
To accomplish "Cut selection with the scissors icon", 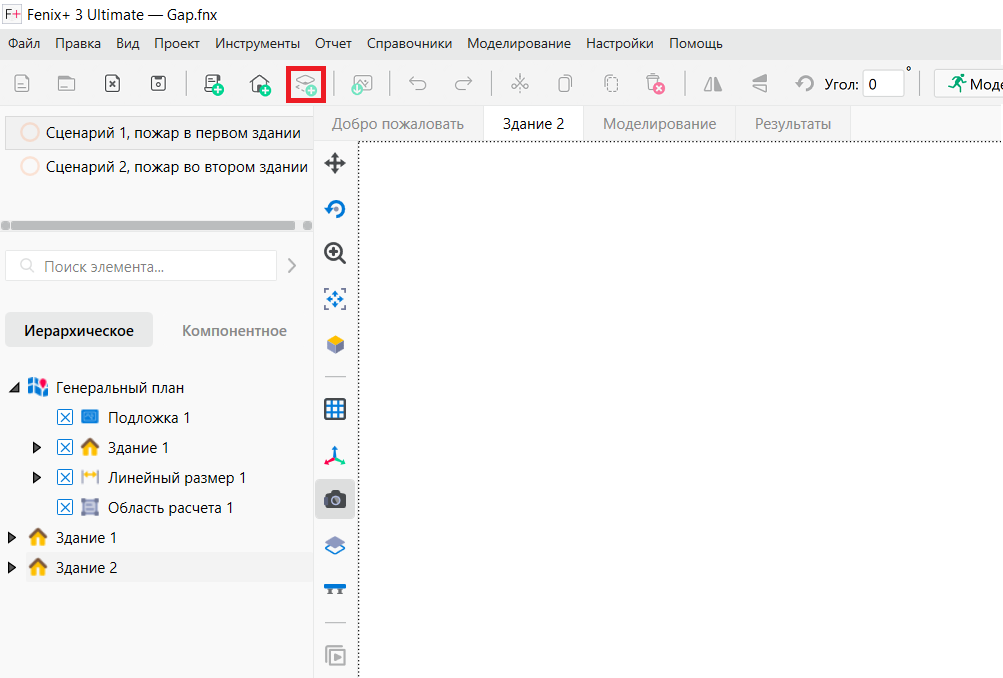I will tap(519, 84).
